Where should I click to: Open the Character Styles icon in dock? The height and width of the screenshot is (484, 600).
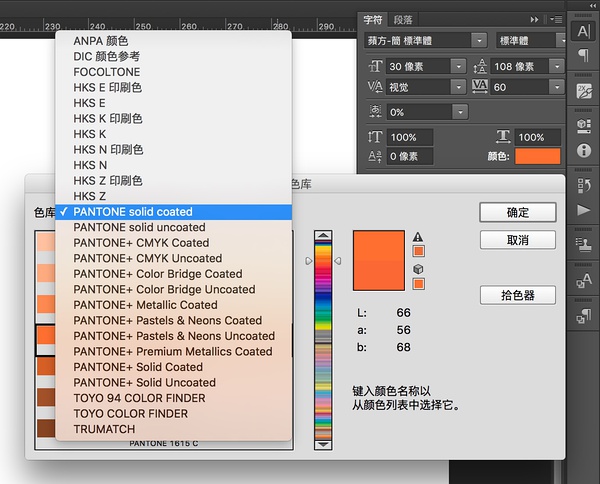click(x=584, y=280)
